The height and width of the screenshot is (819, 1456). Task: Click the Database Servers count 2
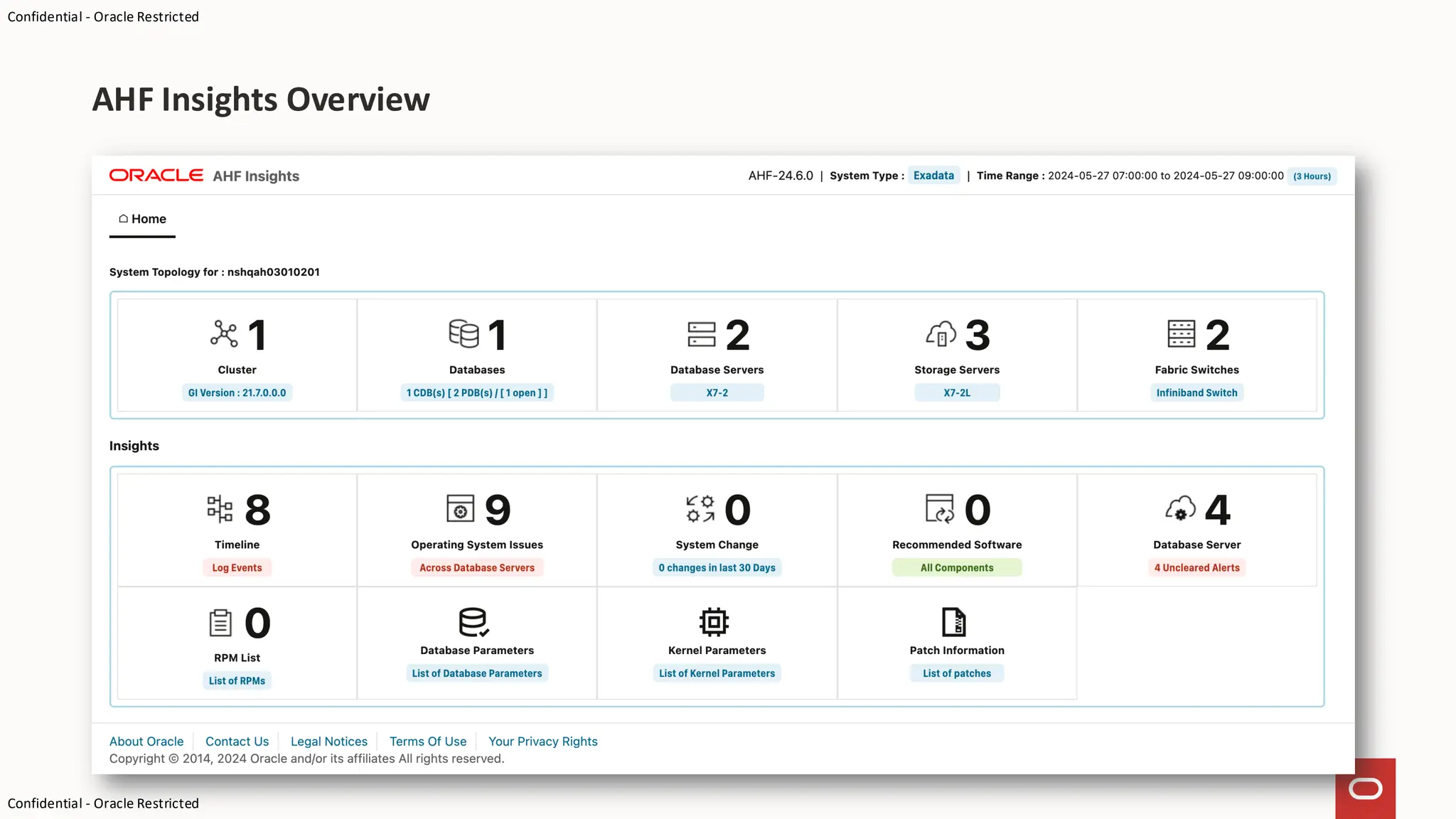tap(738, 335)
